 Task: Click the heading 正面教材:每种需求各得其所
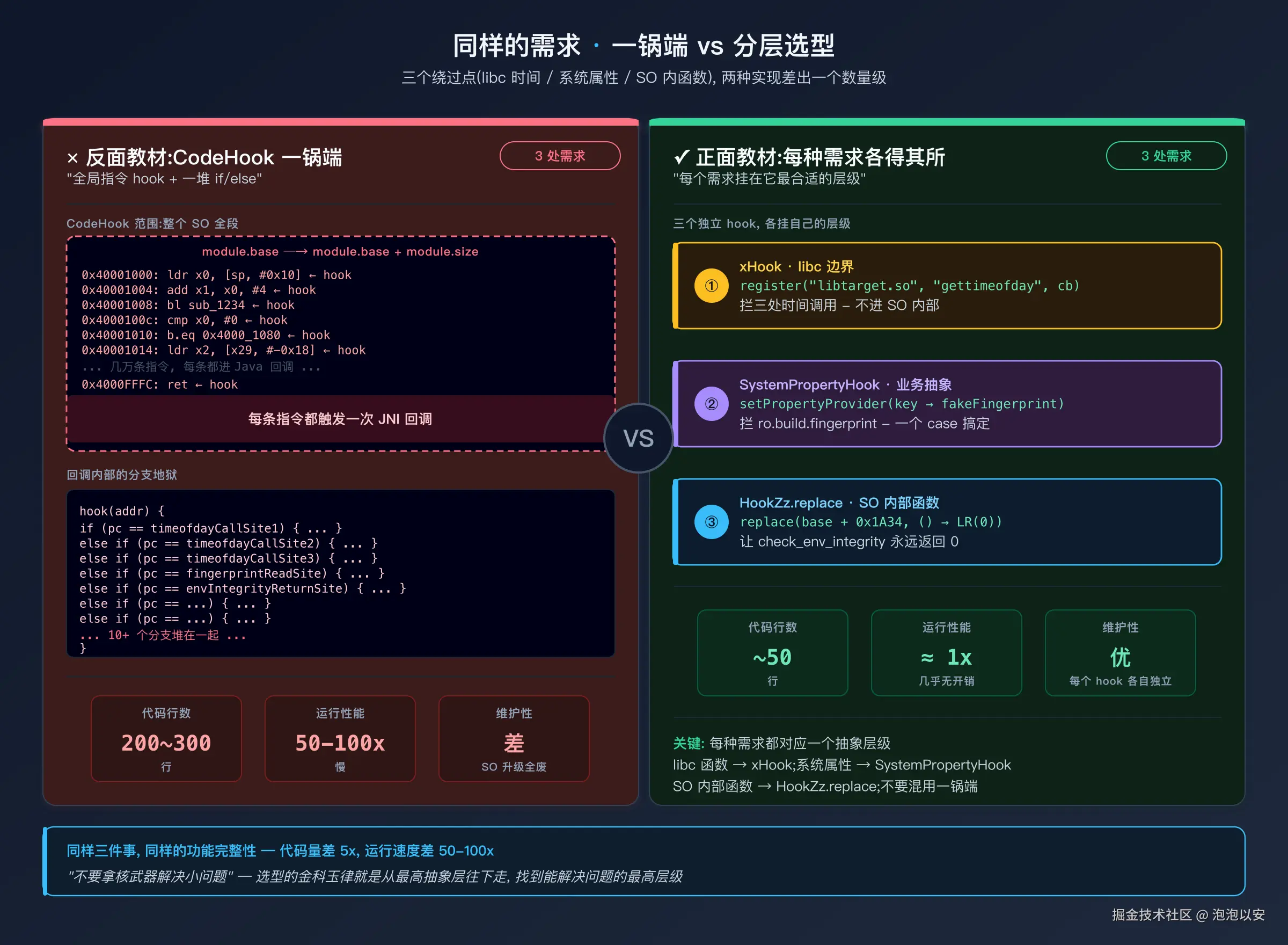[821, 157]
